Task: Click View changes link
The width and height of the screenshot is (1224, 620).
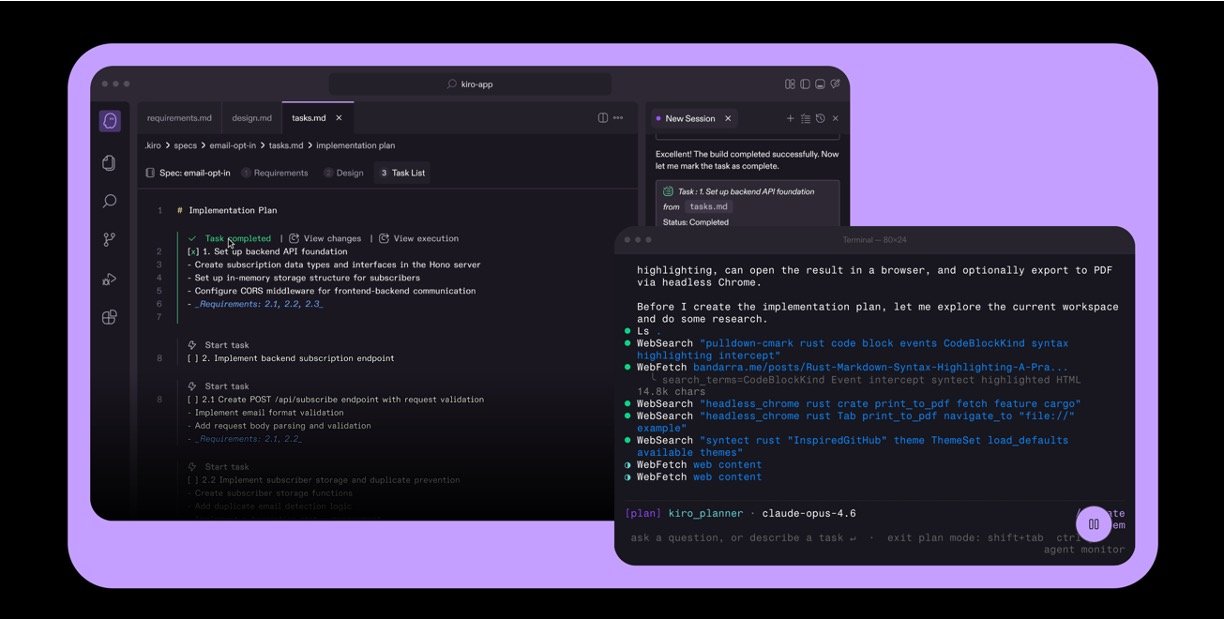Action: tap(325, 239)
